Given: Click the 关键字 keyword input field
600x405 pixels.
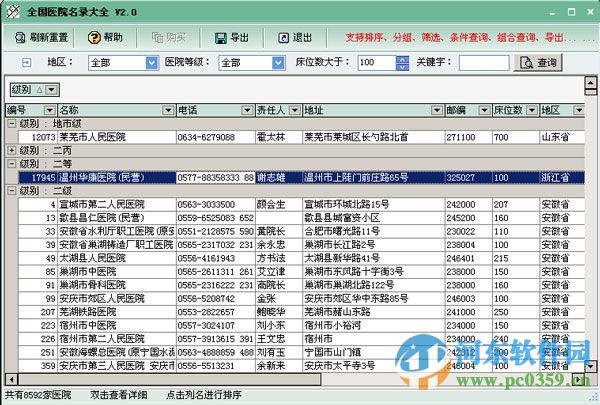Looking at the screenshot, I should (484, 62).
